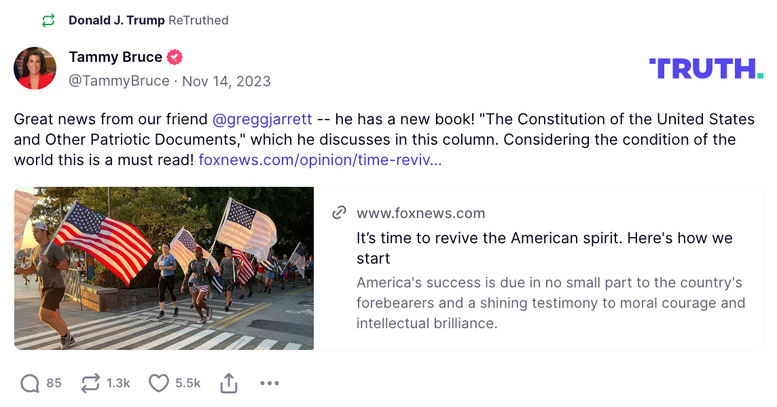The image size is (777, 407).
Task: Click the TRUTH. logo
Action: pyautogui.click(x=705, y=68)
